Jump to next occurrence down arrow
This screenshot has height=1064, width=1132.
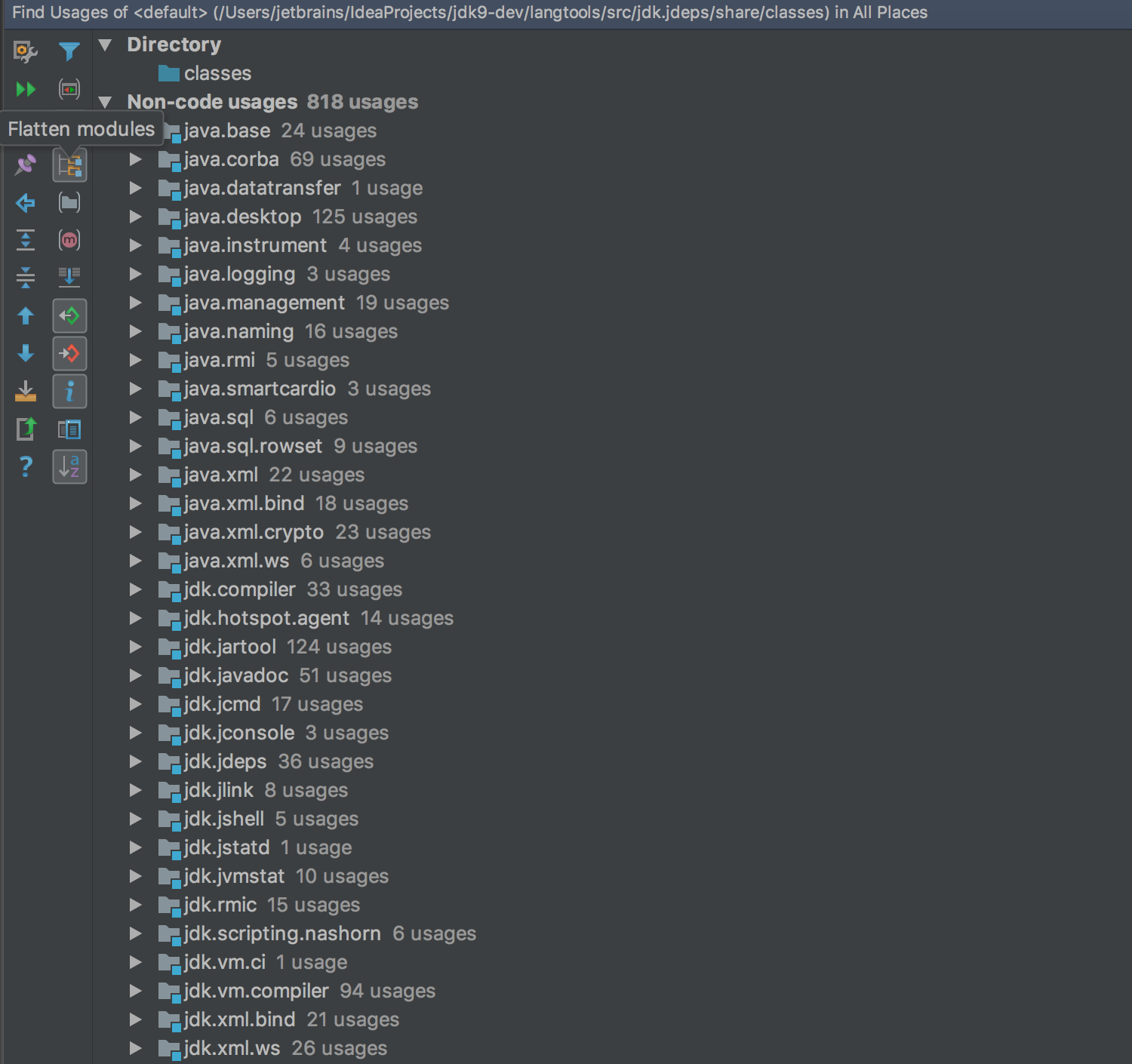point(26,353)
